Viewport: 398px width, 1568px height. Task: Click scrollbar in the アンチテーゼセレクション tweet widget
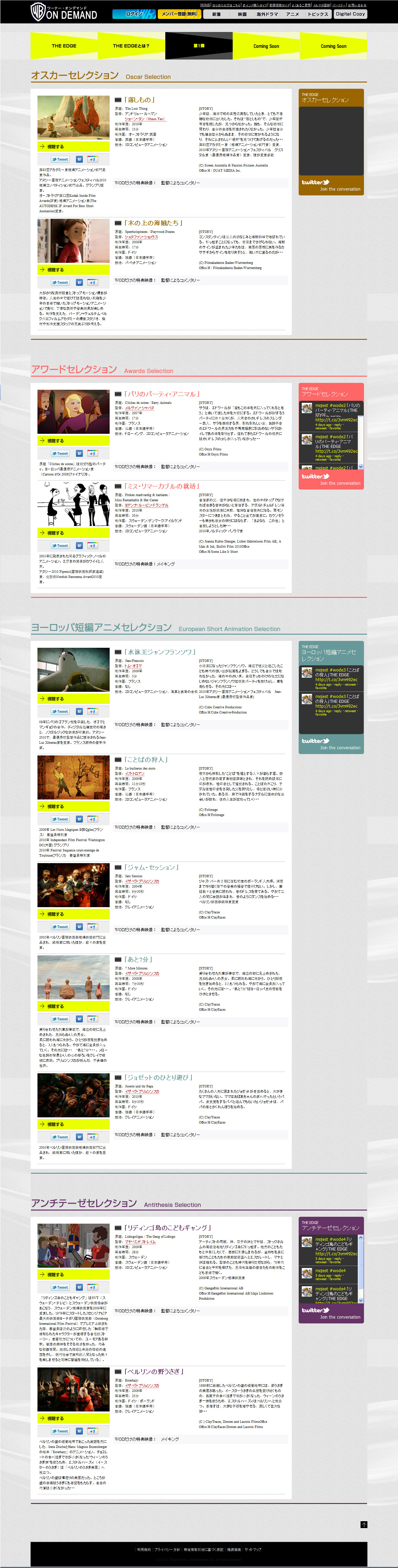tap(361, 1268)
